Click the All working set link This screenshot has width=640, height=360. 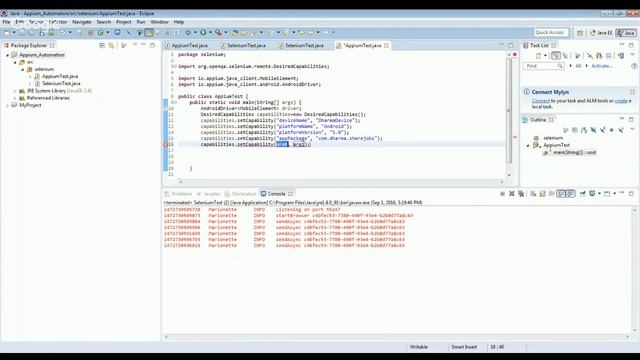(x=578, y=66)
